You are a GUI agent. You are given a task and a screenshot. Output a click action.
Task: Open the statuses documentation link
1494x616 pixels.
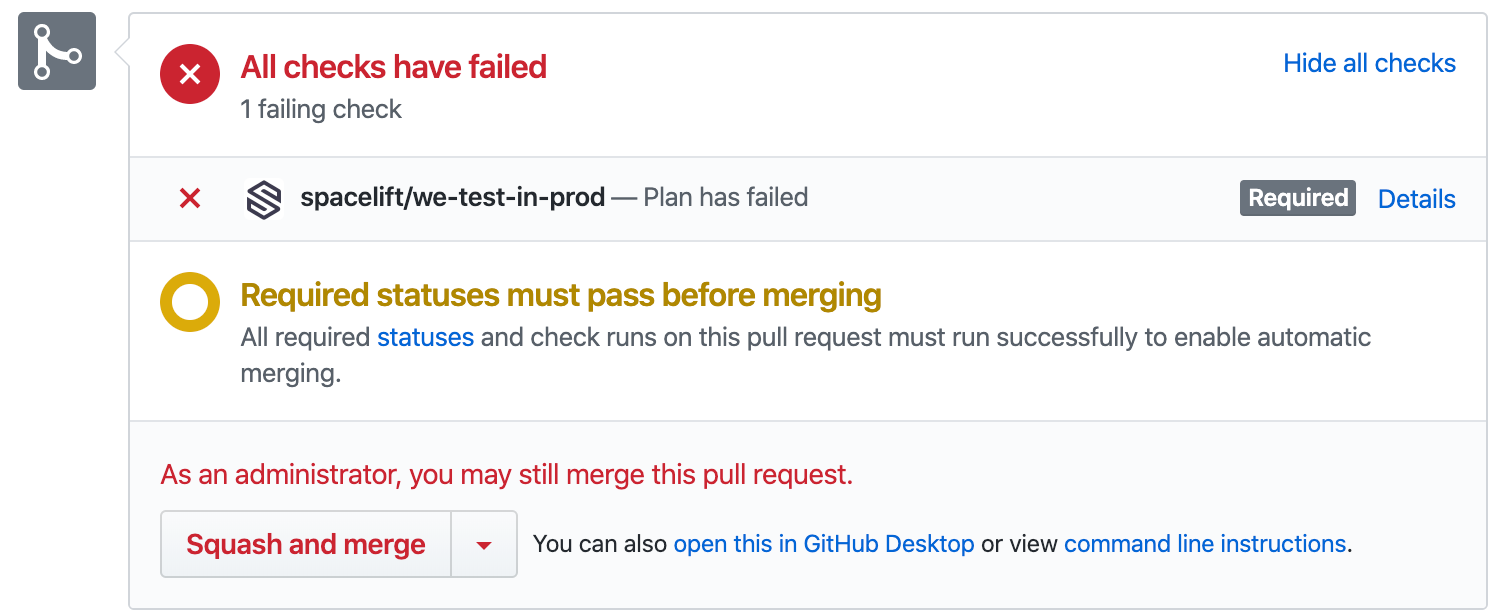pyautogui.click(x=425, y=337)
